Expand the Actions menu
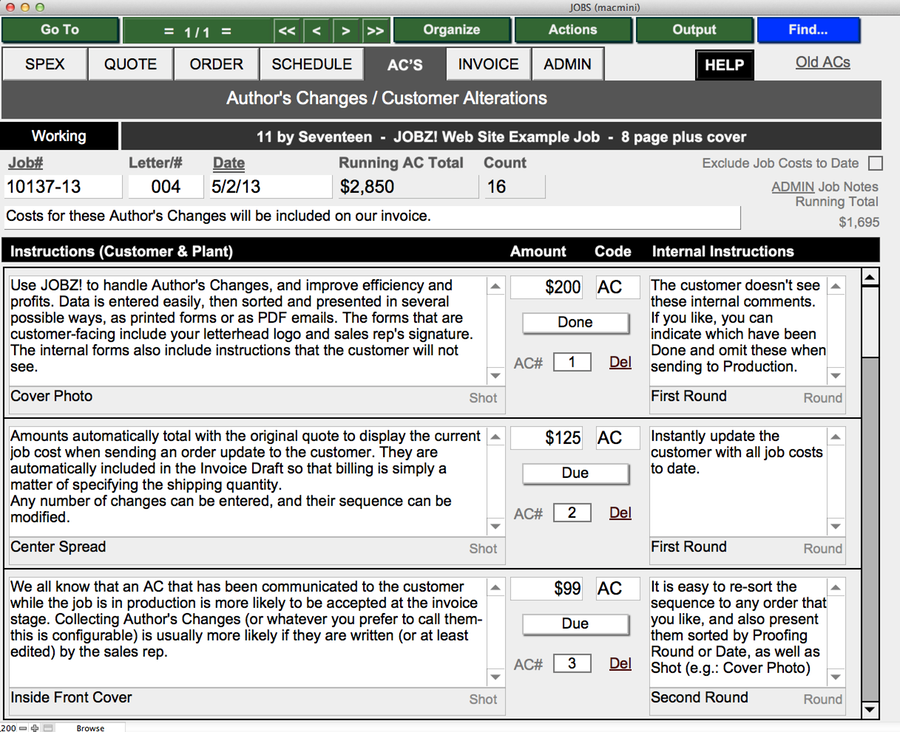This screenshot has width=900, height=732. tap(572, 30)
